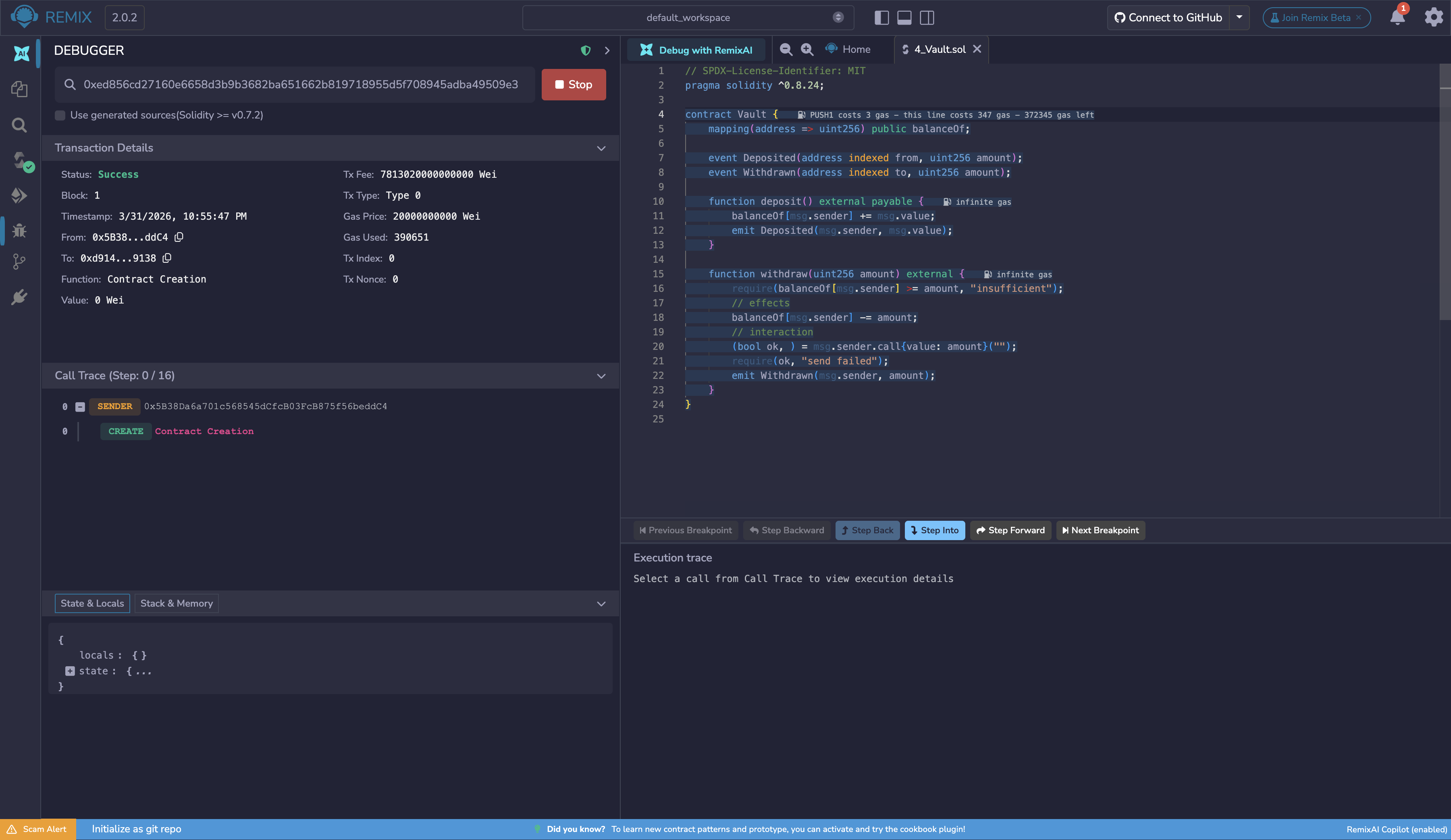Click the Scam Alert warning icon
Viewport: 1451px width, 840px height.
[12, 829]
